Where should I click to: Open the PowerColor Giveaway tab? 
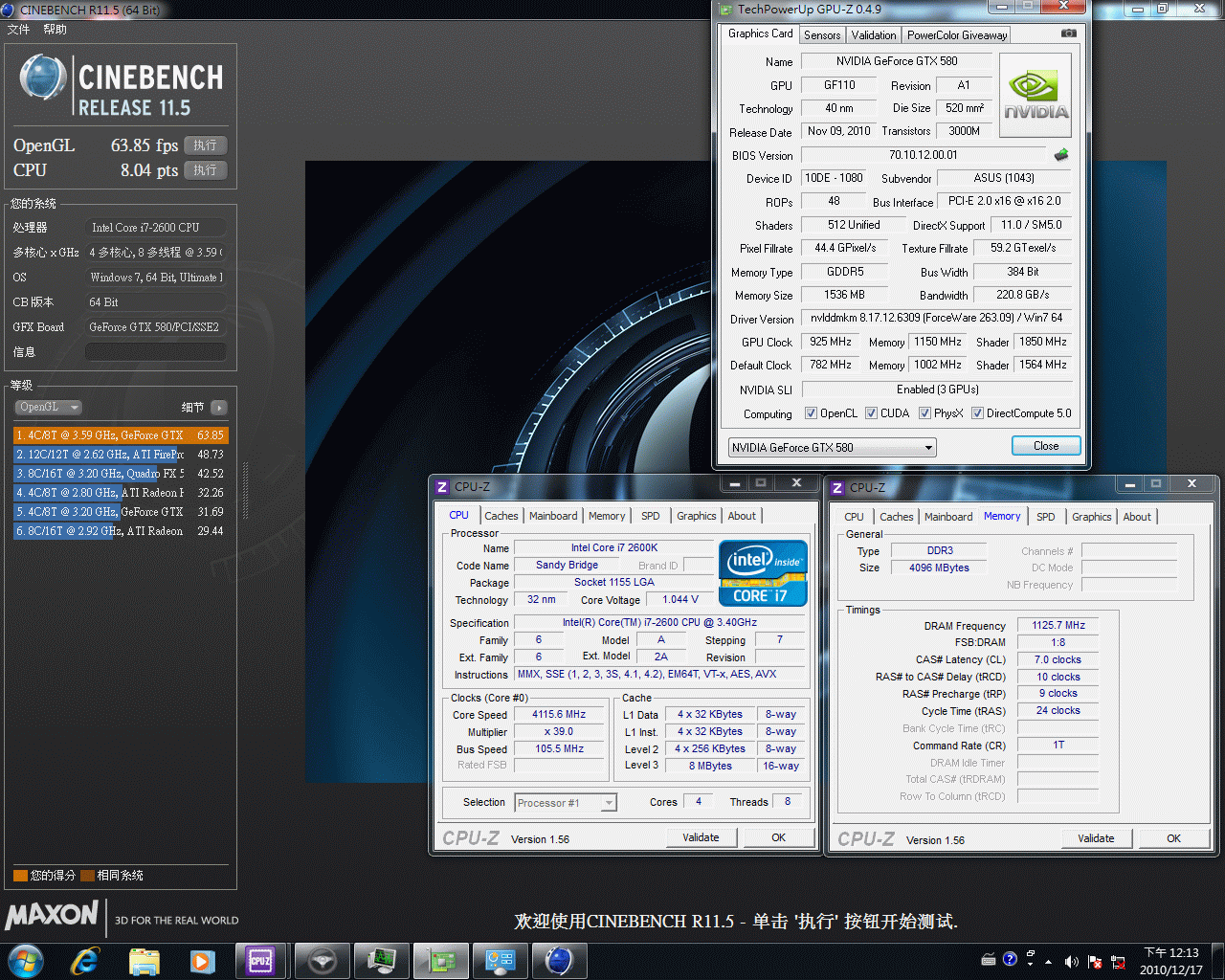[957, 35]
